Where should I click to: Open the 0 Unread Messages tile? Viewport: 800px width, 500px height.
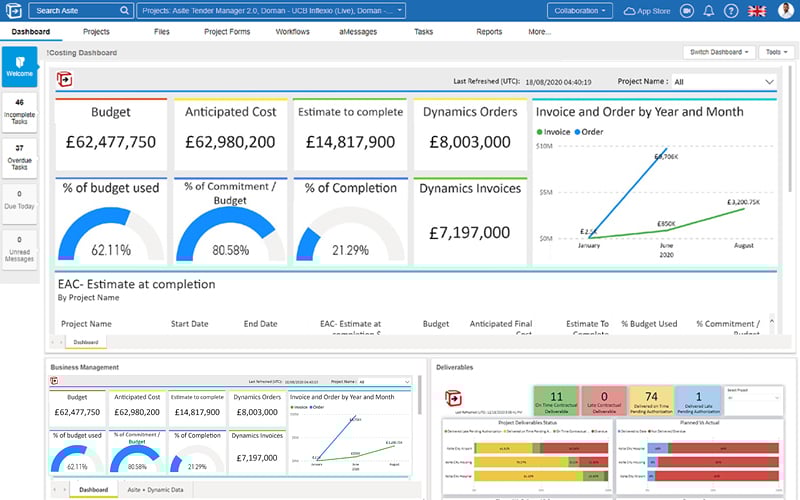click(x=19, y=250)
